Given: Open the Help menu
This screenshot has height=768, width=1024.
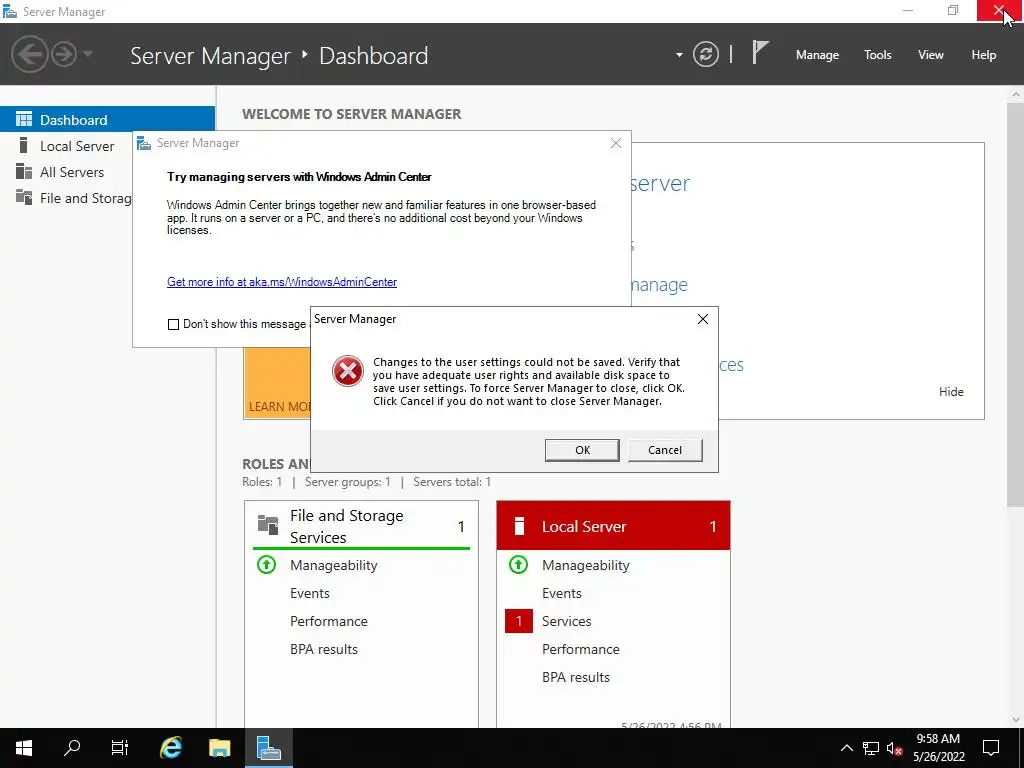Looking at the screenshot, I should [984, 55].
